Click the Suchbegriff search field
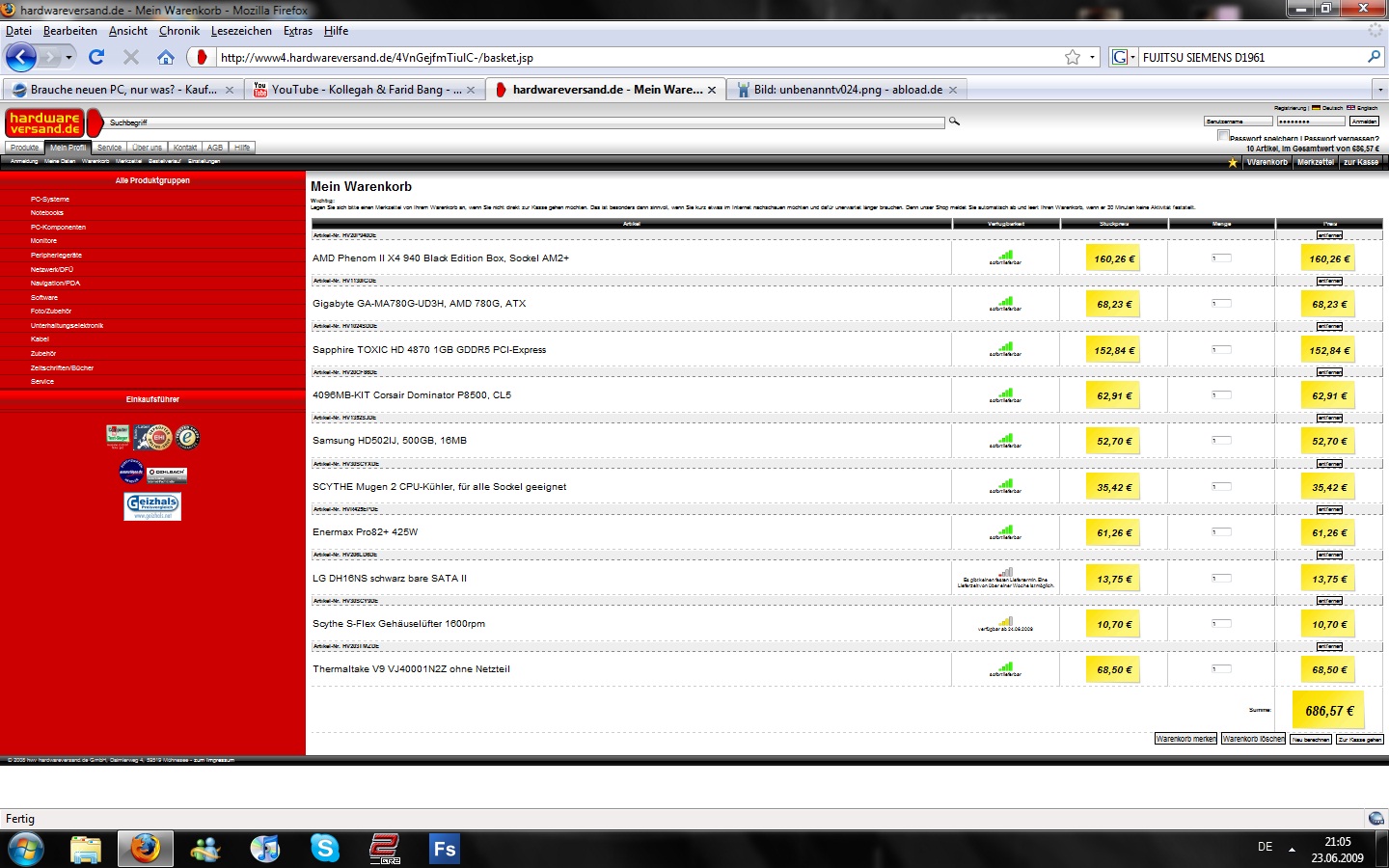The height and width of the screenshot is (868, 1389). pyautogui.click(x=526, y=122)
